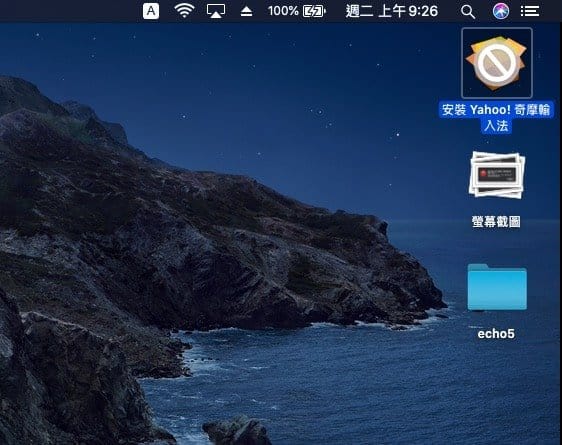Click the eject icon in menu bar
The width and height of the screenshot is (562, 445).
(x=247, y=12)
